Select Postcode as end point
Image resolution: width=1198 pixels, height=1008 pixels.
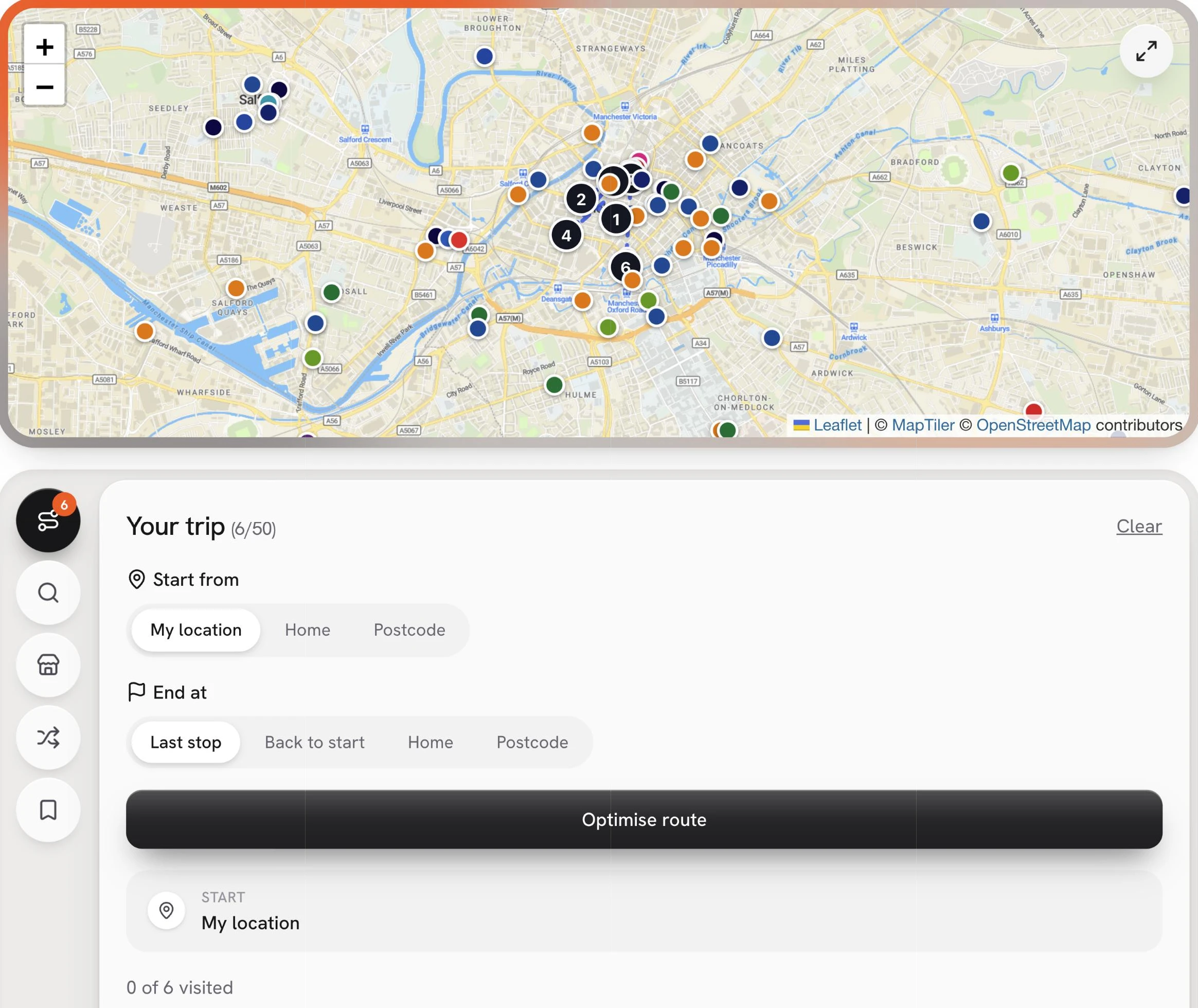(532, 742)
